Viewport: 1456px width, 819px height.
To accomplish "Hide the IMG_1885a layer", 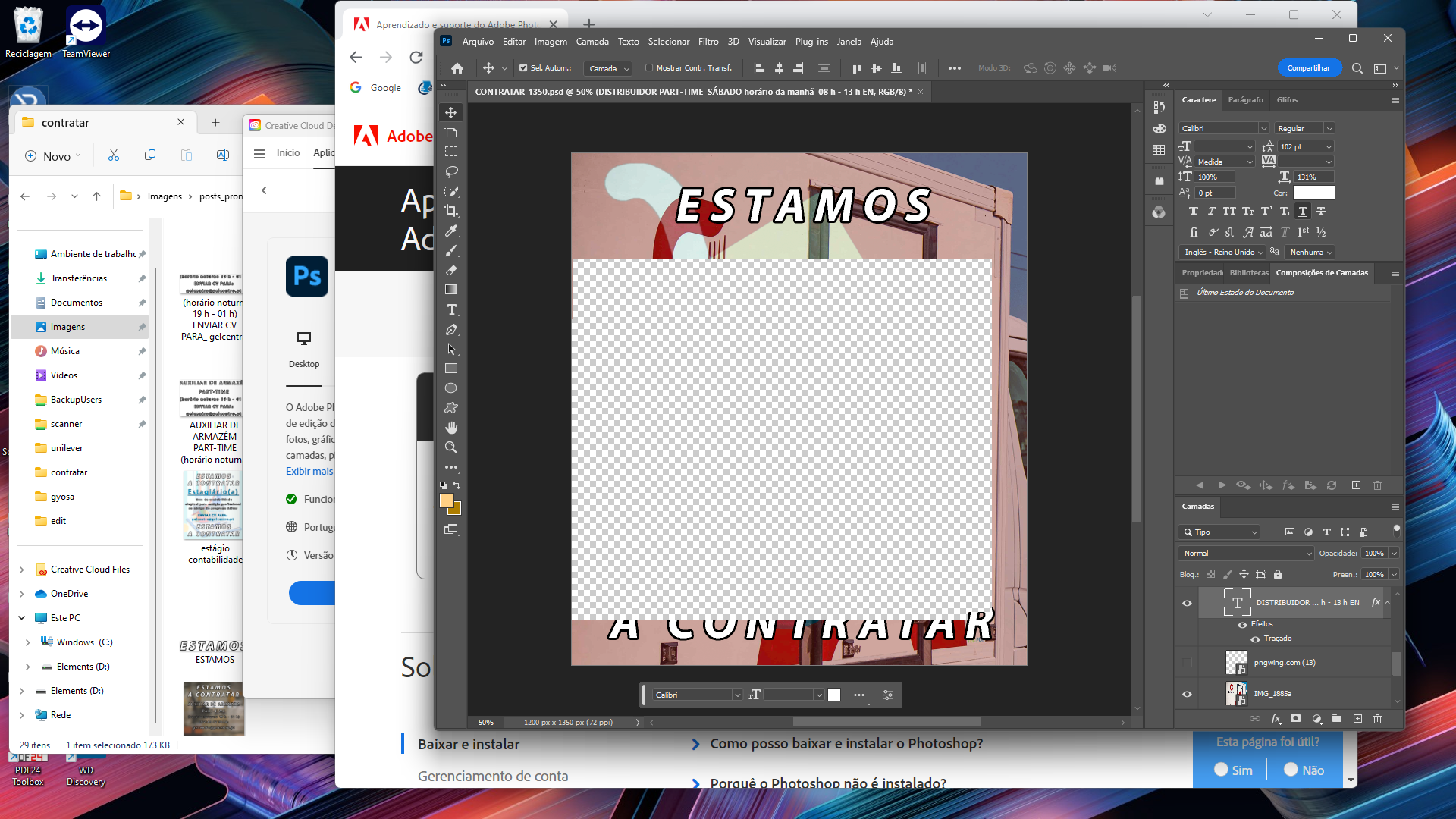I will point(1187,693).
